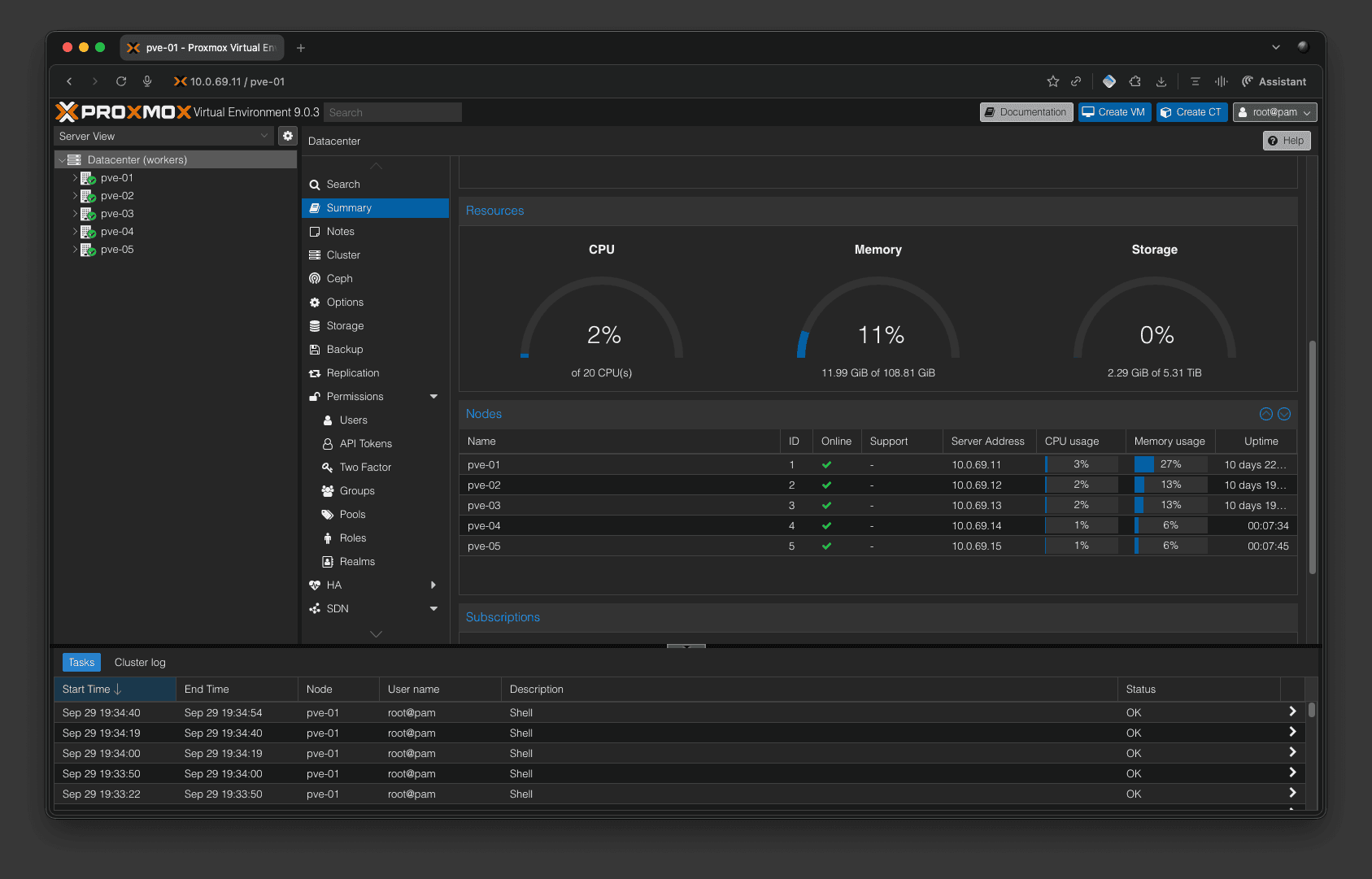Click pve-02 CPU usage bar 2%
Screen dimensions: 1372x879
1081,485
